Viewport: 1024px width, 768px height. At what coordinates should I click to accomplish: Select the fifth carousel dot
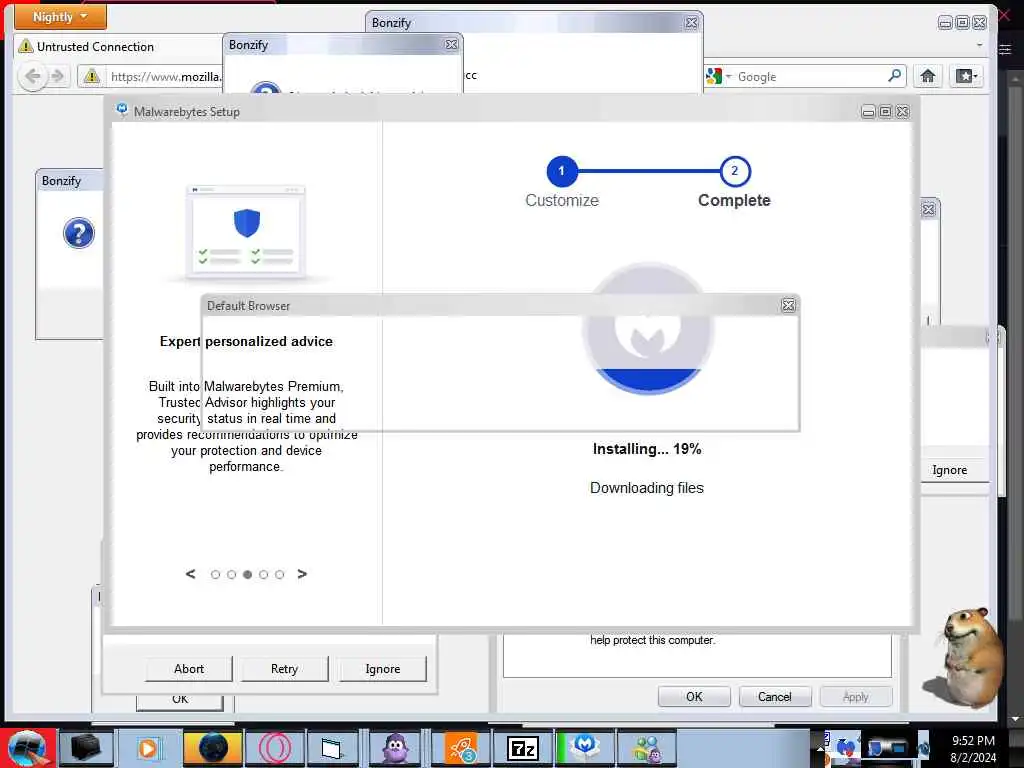coord(280,575)
